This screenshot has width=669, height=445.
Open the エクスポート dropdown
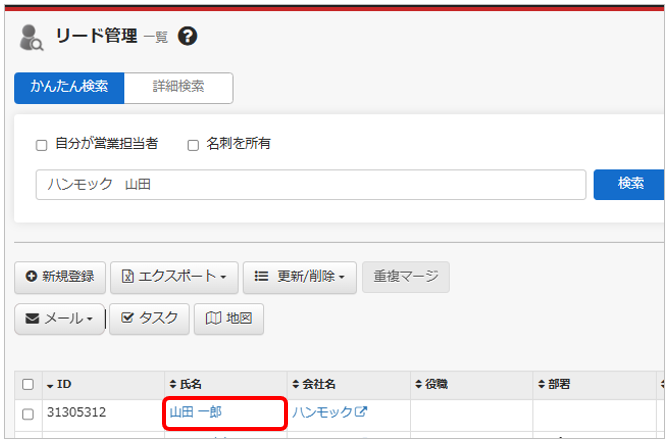tap(174, 277)
